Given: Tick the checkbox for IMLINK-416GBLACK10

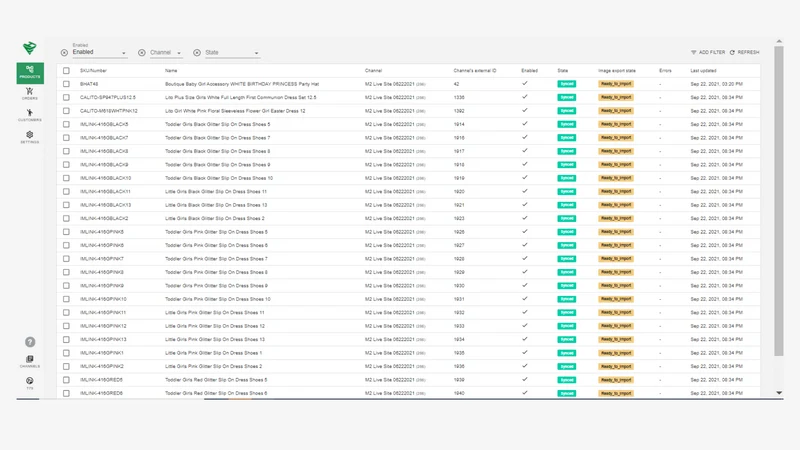Looking at the screenshot, I should coord(66,178).
